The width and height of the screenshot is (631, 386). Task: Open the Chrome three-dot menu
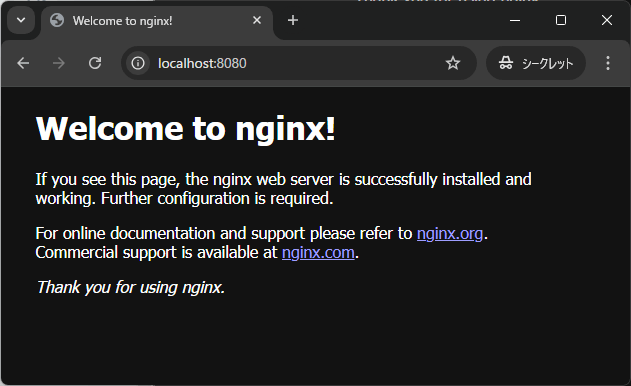(x=608, y=63)
